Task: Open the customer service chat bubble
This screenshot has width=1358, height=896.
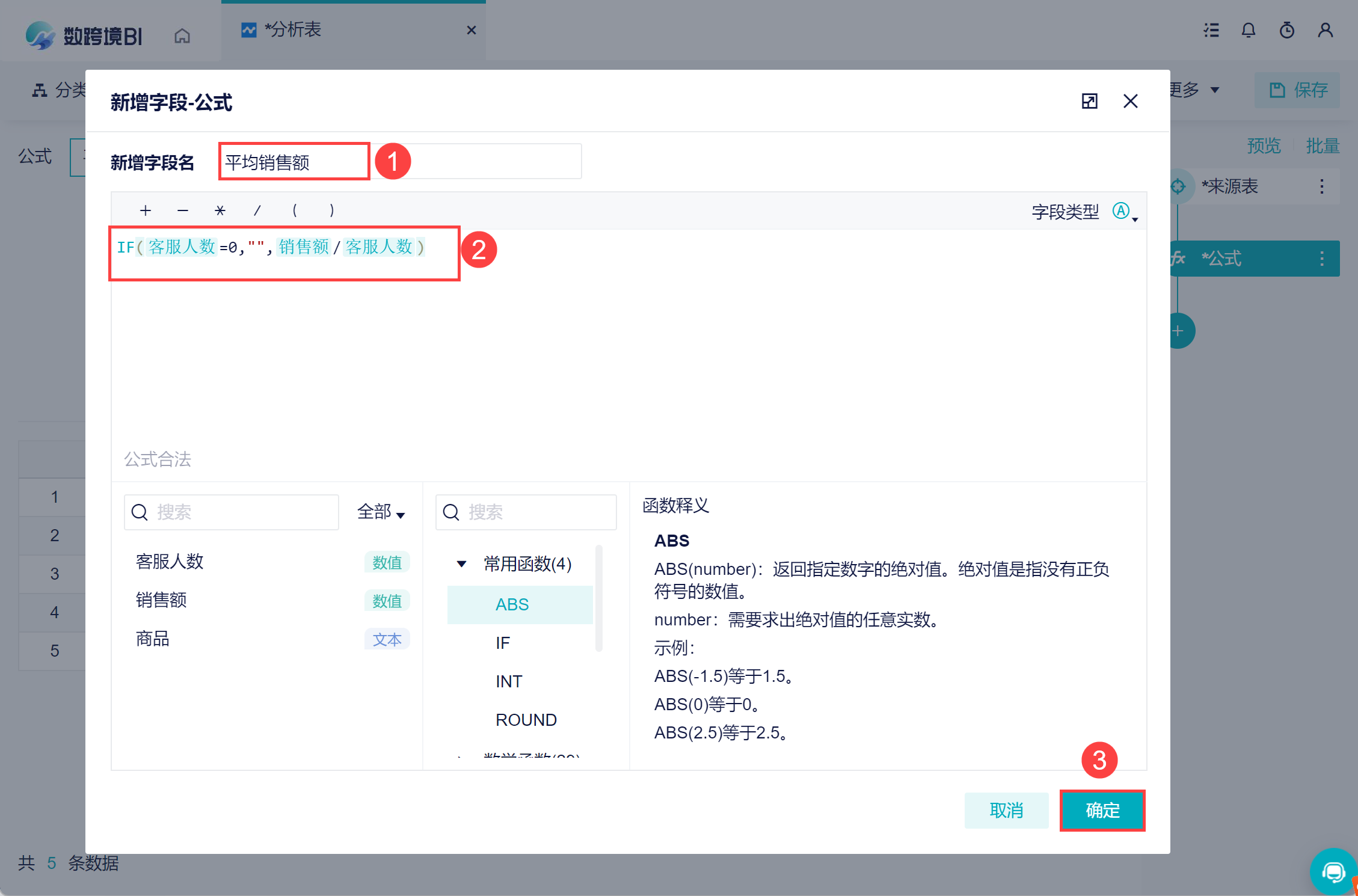Action: point(1333,871)
